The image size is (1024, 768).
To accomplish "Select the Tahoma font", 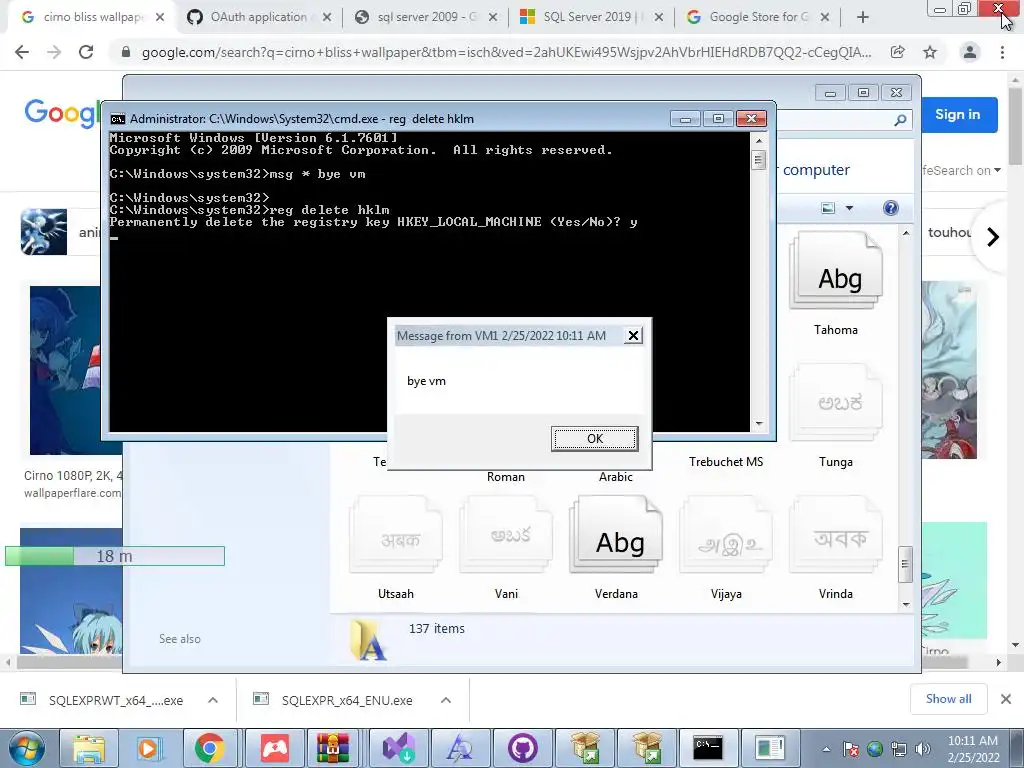I will [836, 285].
